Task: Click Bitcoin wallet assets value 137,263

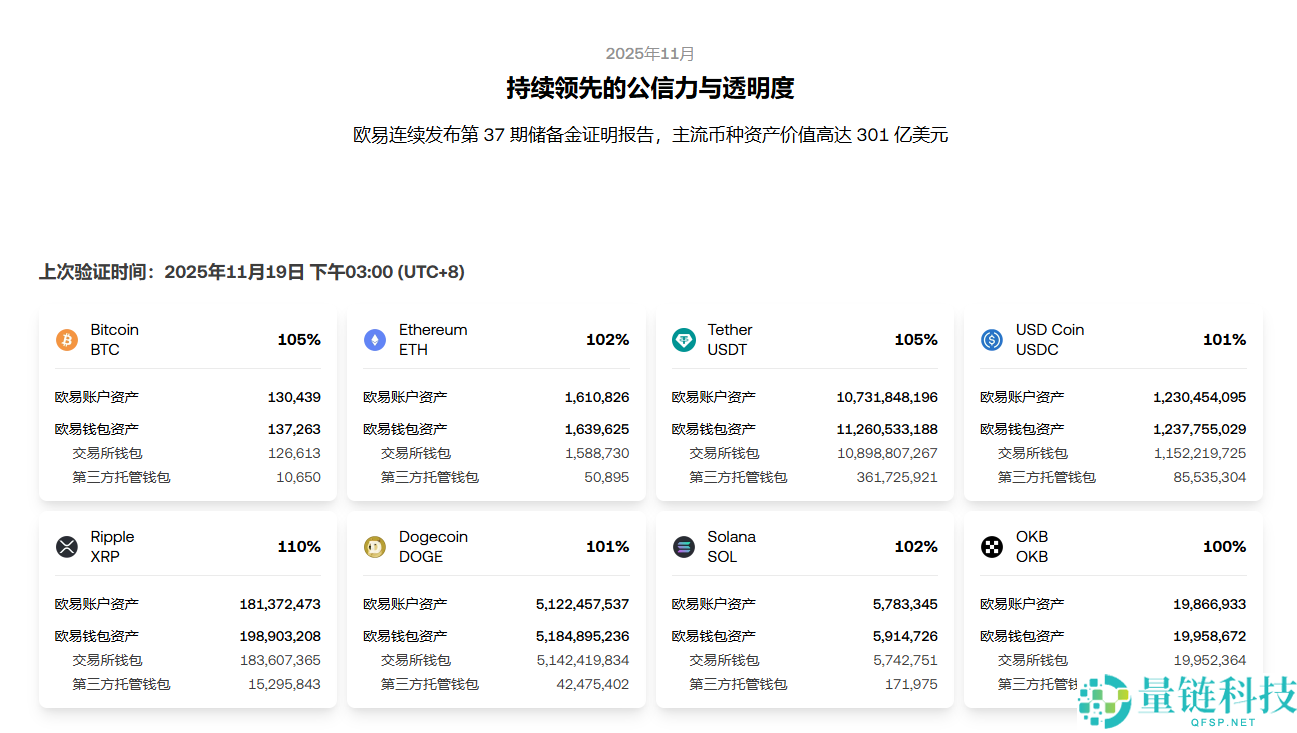Action: (x=294, y=429)
